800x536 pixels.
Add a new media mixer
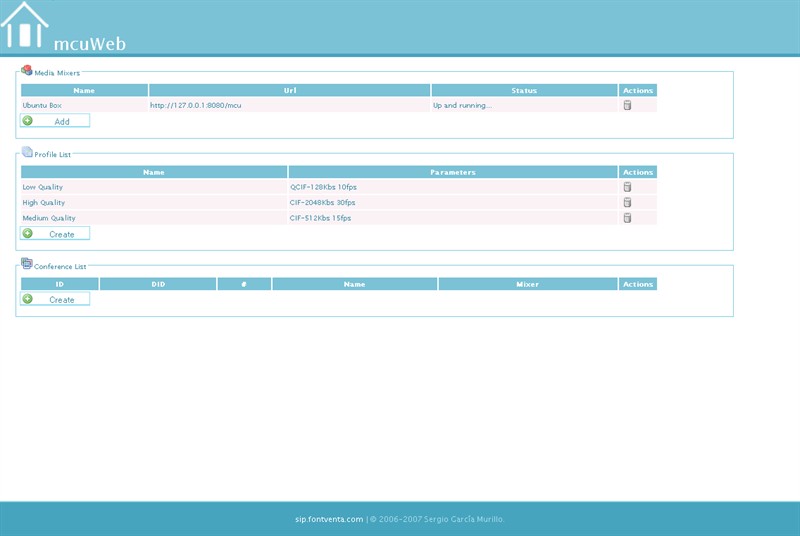(55, 121)
